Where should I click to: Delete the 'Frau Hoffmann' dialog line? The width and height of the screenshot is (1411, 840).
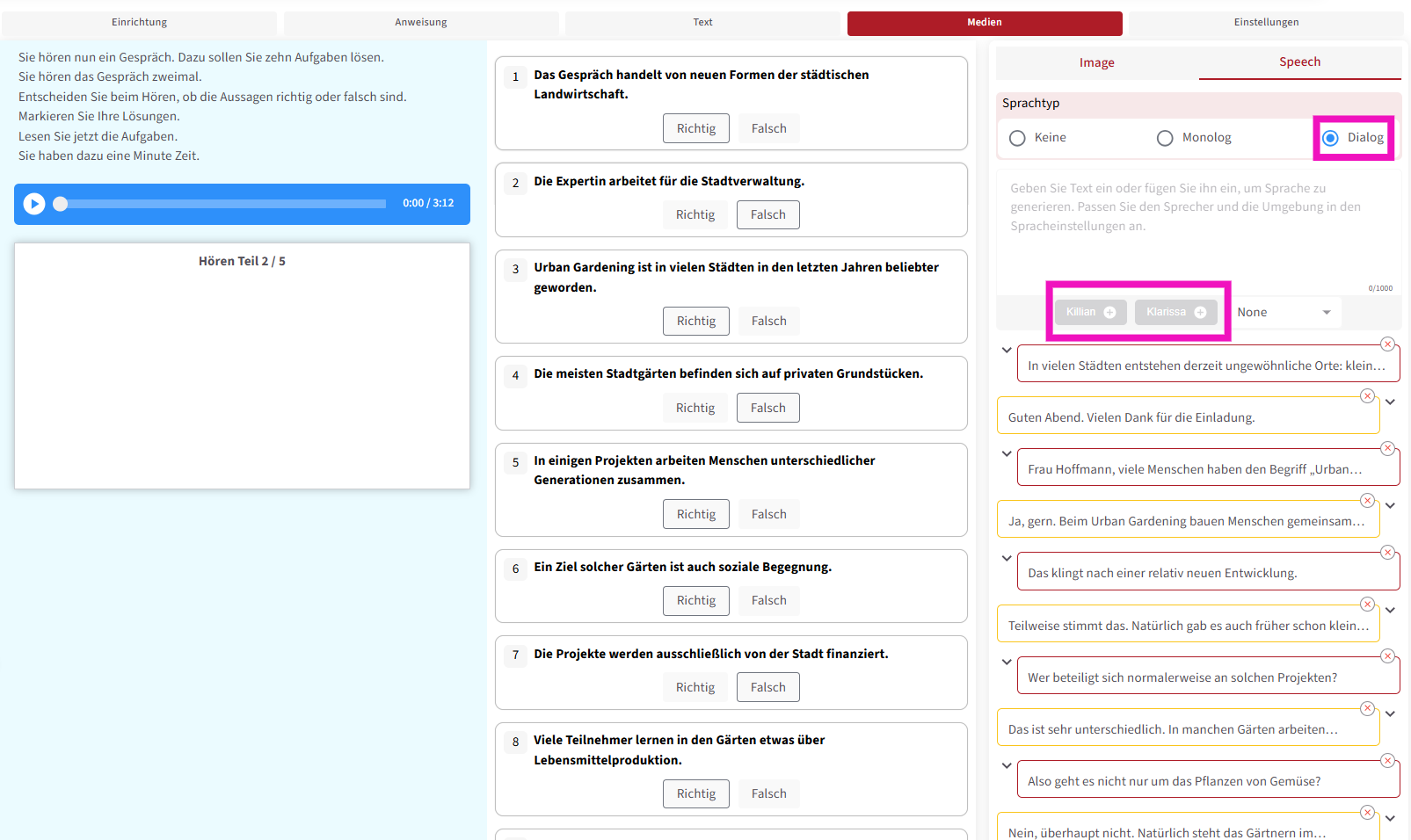[1387, 448]
